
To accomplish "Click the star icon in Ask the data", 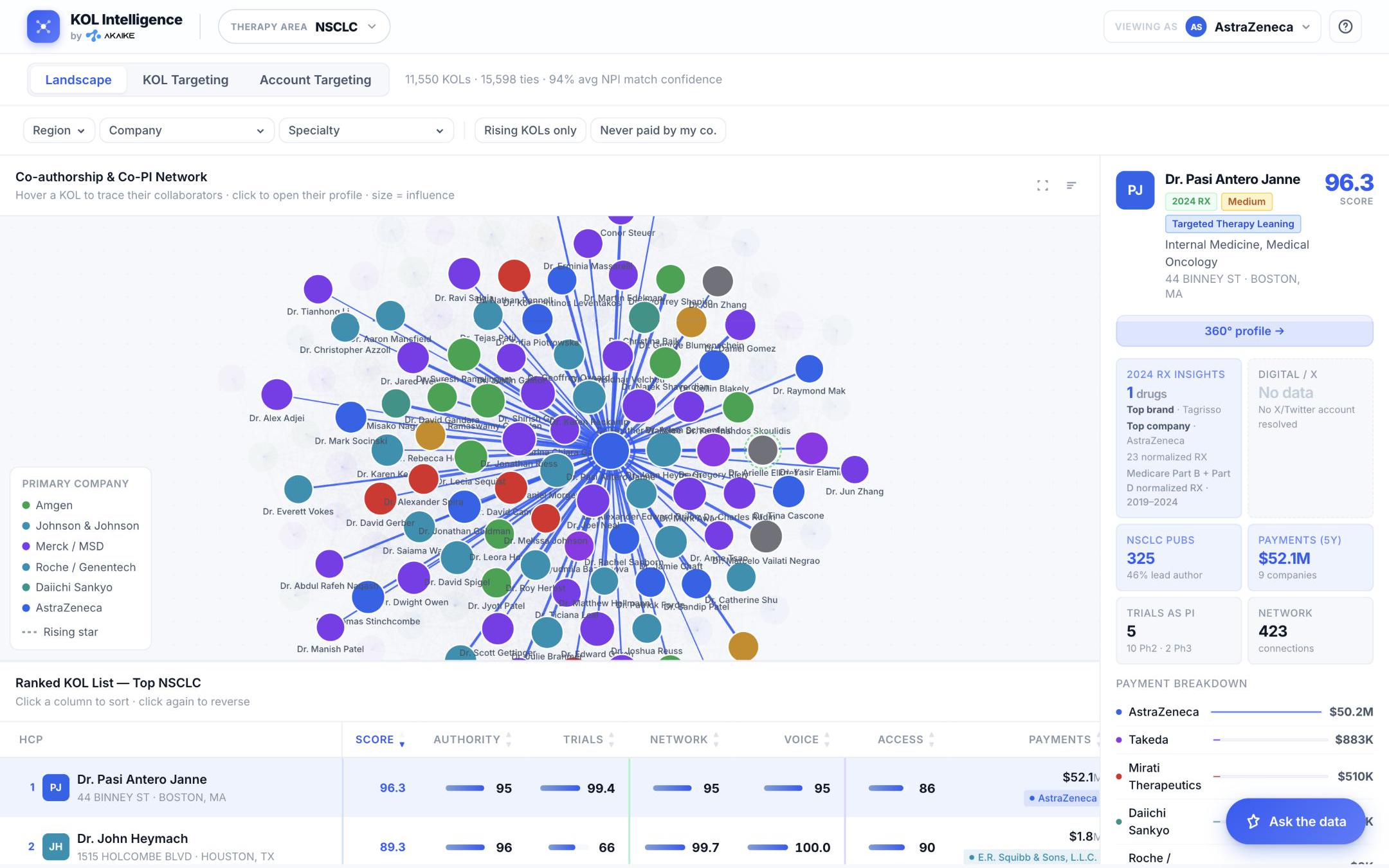I will coord(1253,821).
